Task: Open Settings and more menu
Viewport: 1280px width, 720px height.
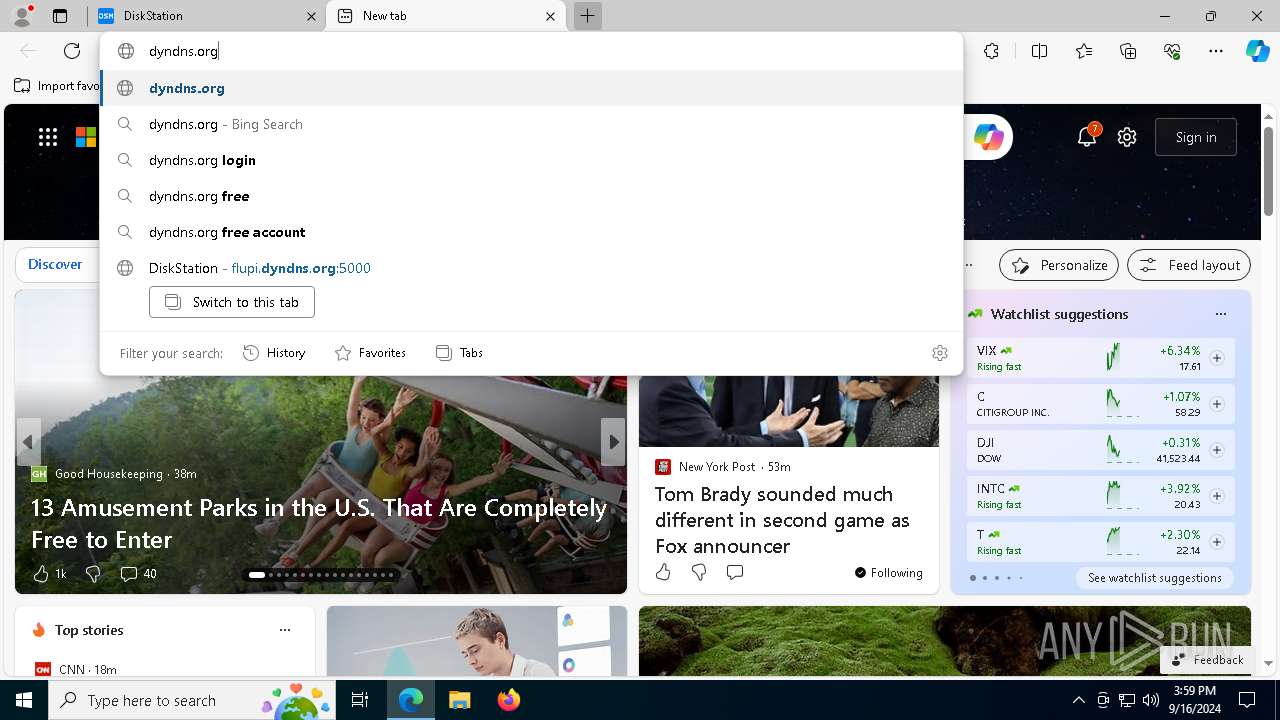Action: [1216, 51]
